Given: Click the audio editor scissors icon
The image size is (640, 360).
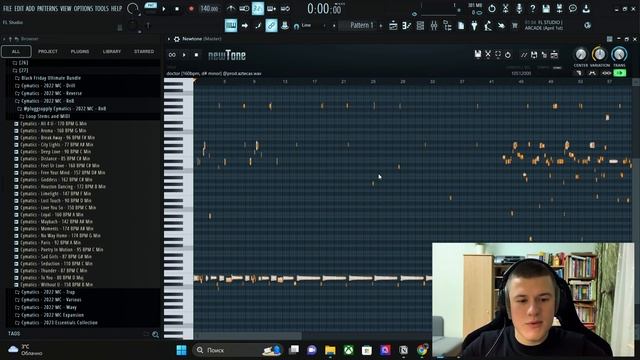Looking at the screenshot, I should (x=505, y=9).
